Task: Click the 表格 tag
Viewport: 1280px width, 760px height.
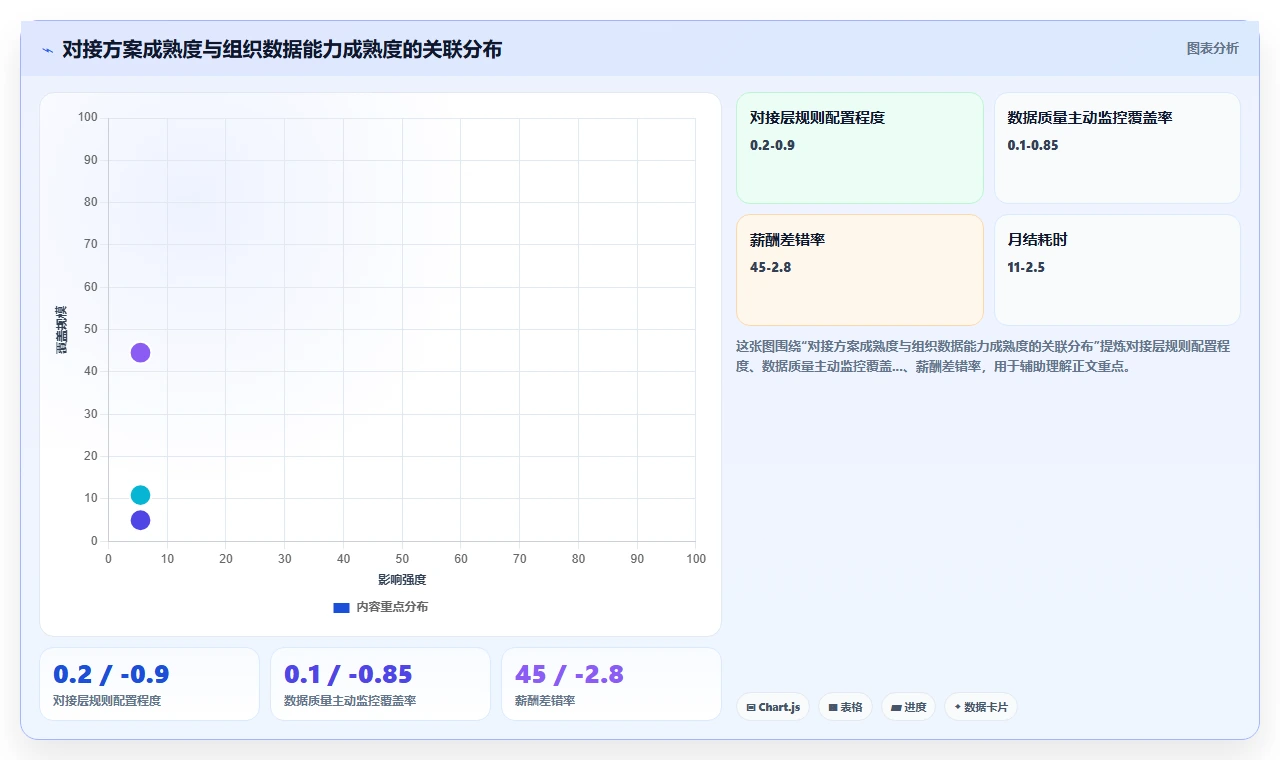Action: point(845,707)
